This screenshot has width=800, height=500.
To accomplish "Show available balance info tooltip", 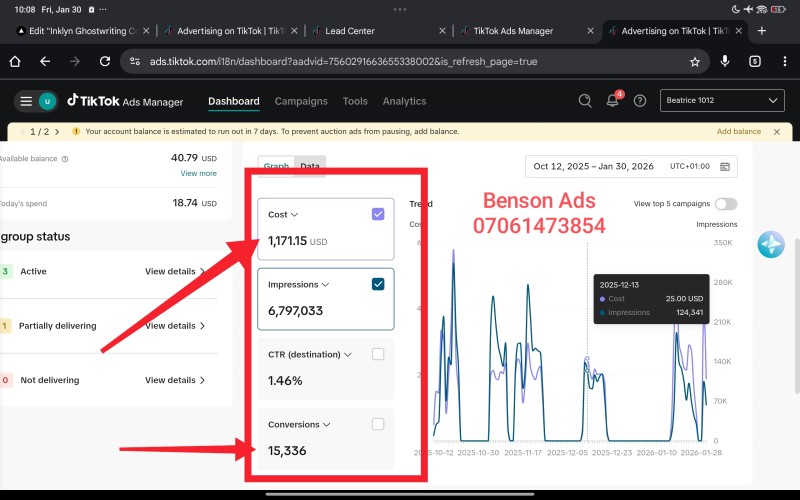I will coord(65,159).
